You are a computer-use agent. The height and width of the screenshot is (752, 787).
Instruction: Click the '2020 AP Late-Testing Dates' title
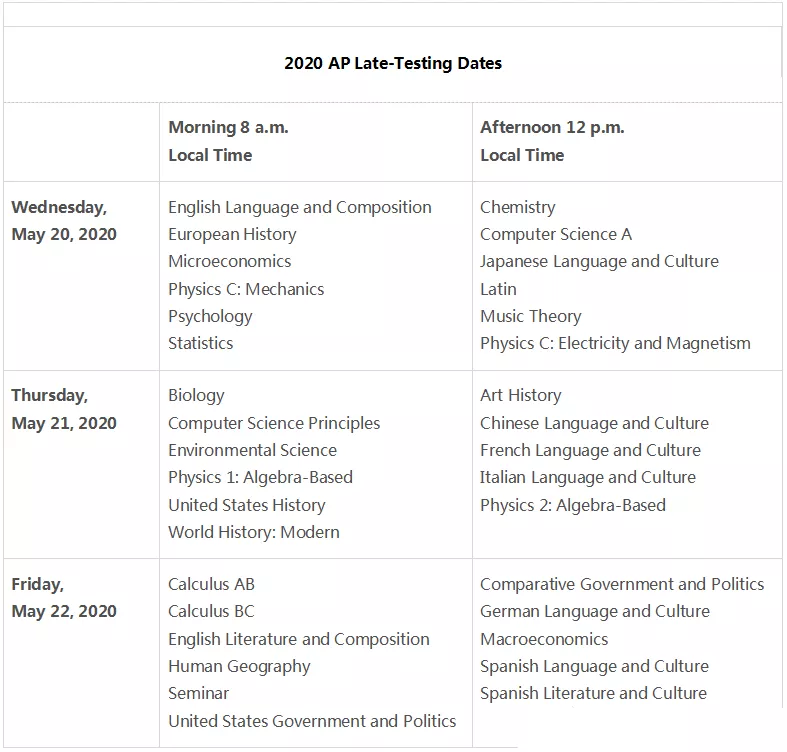click(x=393, y=63)
